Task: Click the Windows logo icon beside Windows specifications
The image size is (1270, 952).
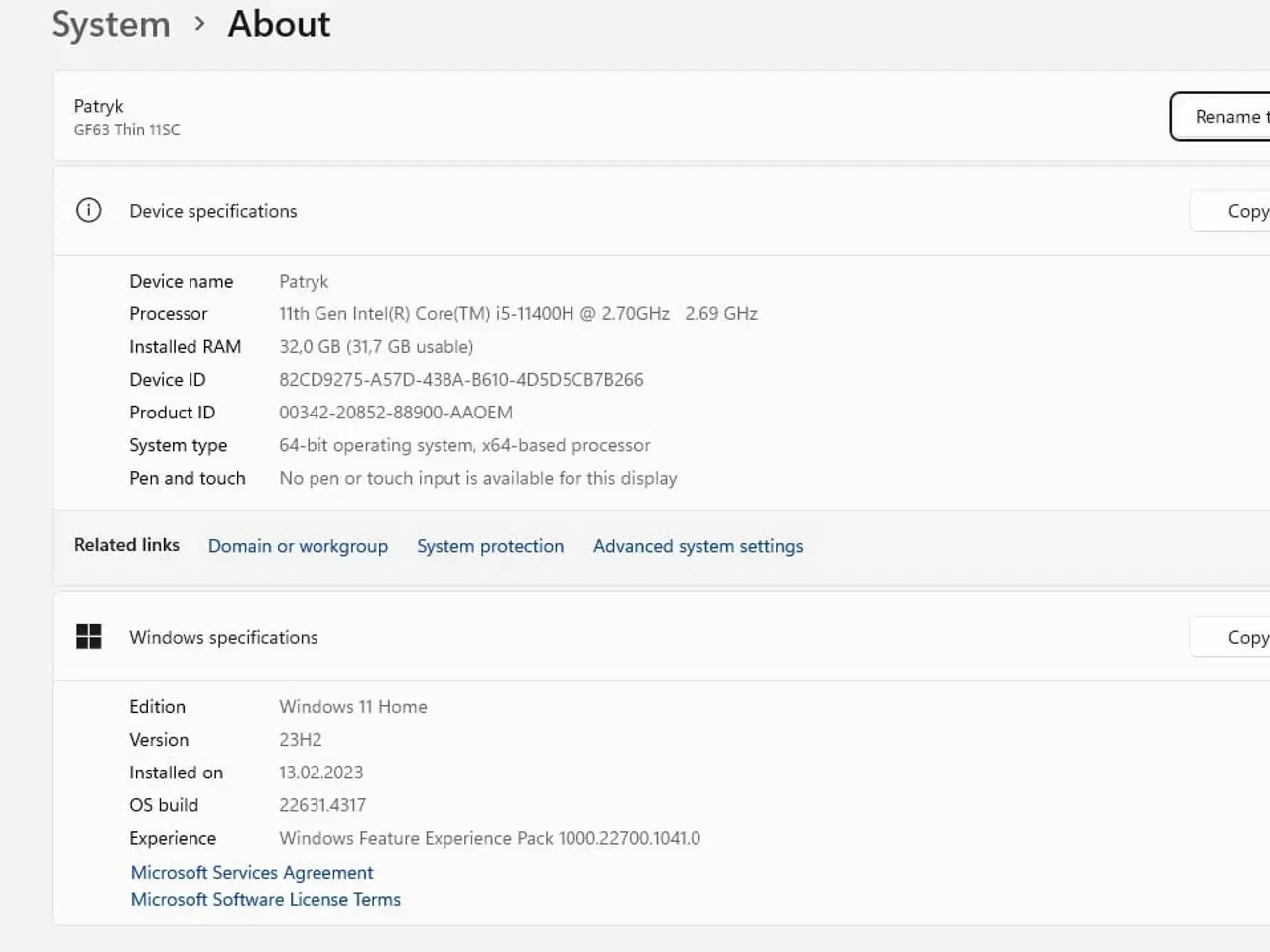Action: [x=88, y=636]
